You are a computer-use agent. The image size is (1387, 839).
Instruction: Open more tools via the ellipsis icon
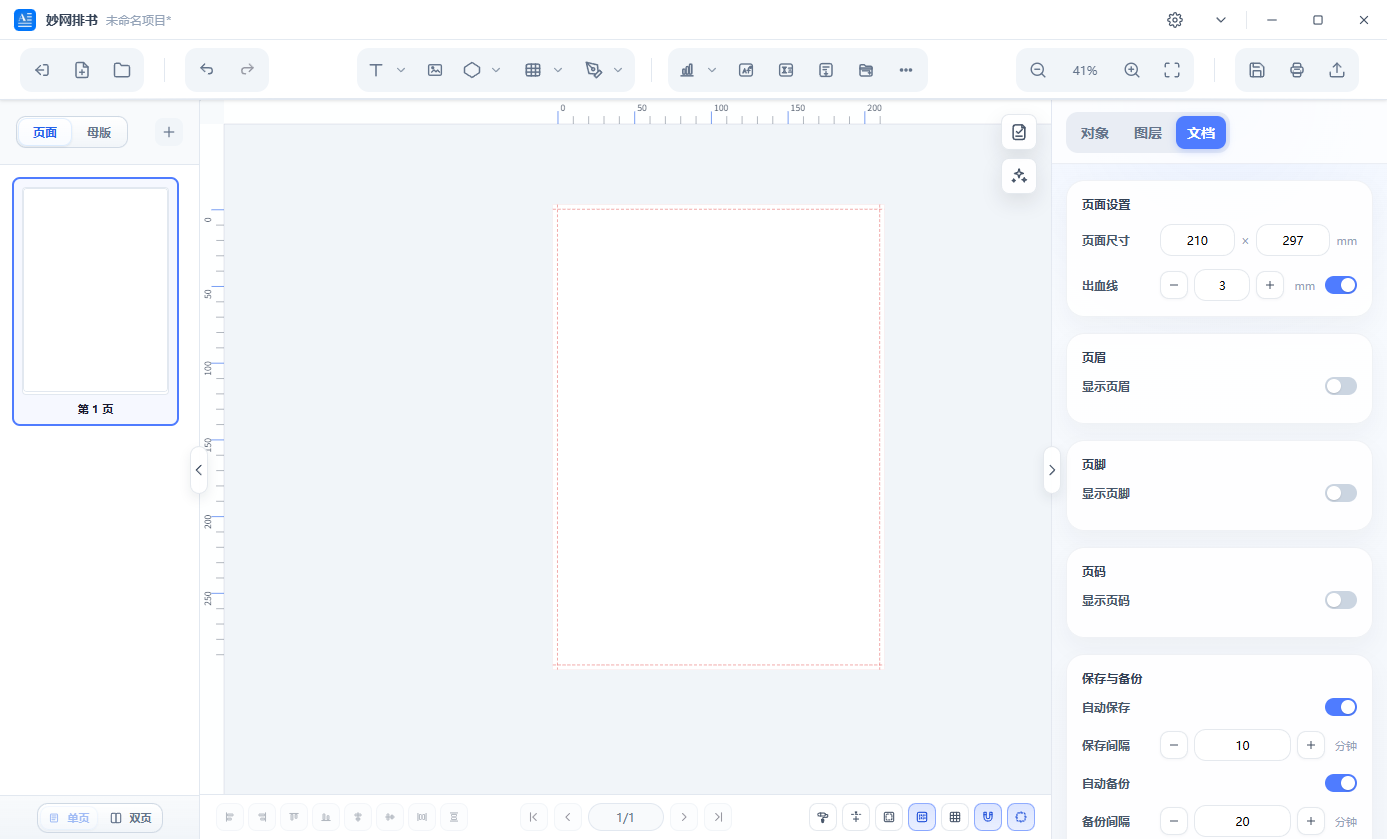point(906,70)
